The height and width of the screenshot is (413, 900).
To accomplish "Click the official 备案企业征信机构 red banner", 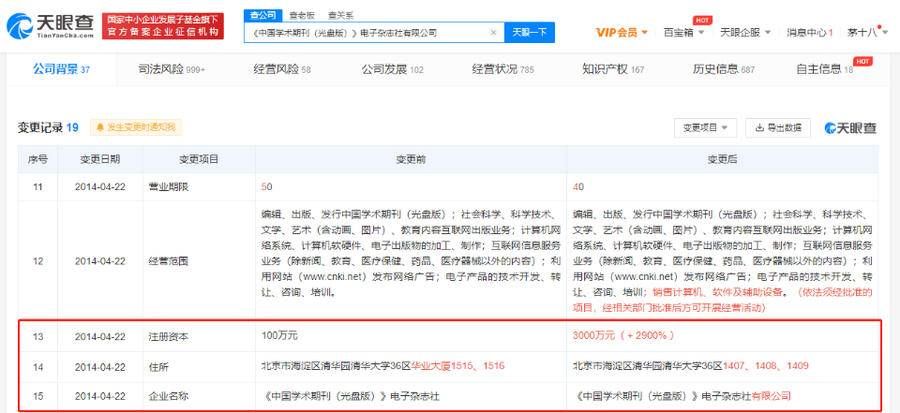I will (163, 26).
